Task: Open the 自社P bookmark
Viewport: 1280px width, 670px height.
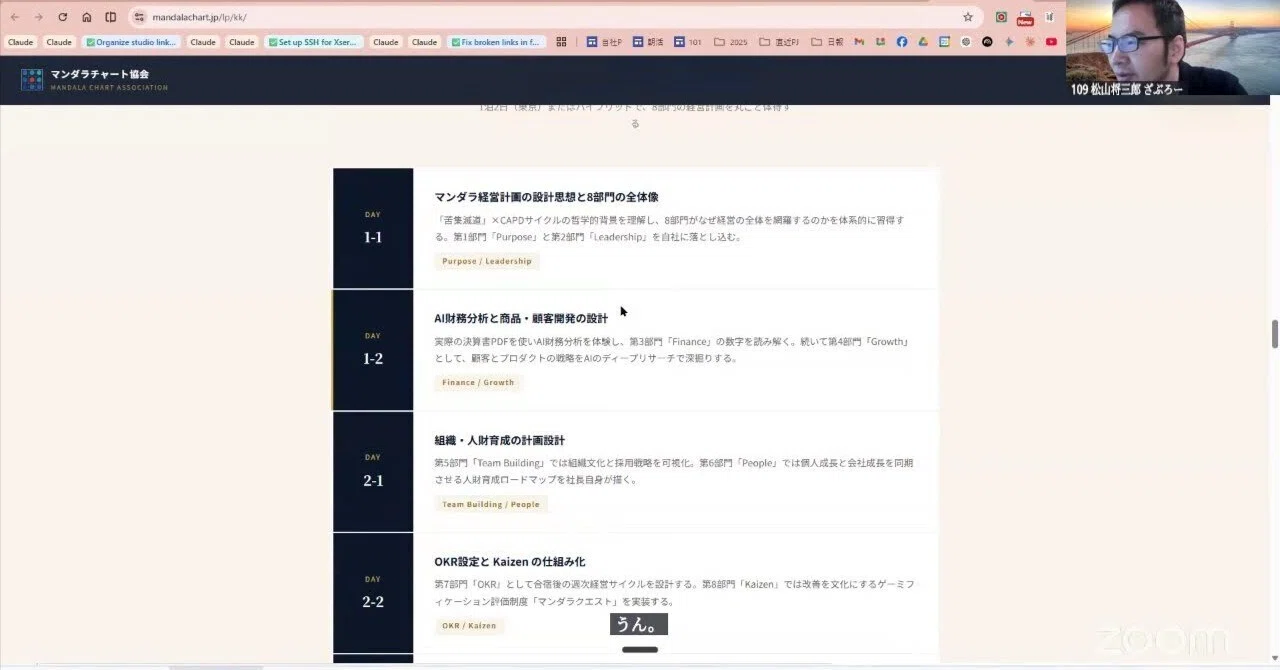Action: tap(604, 42)
